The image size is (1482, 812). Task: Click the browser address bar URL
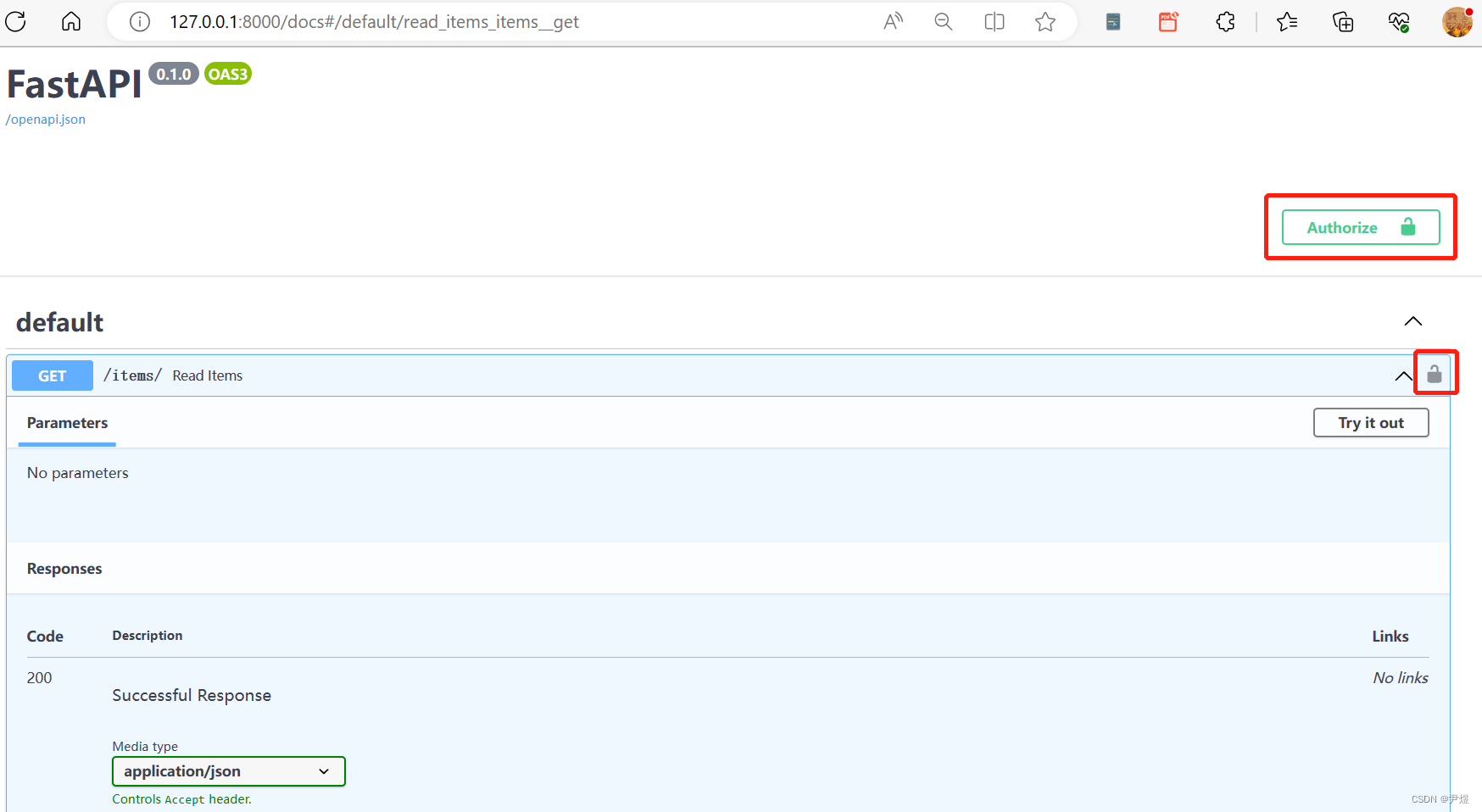374,22
